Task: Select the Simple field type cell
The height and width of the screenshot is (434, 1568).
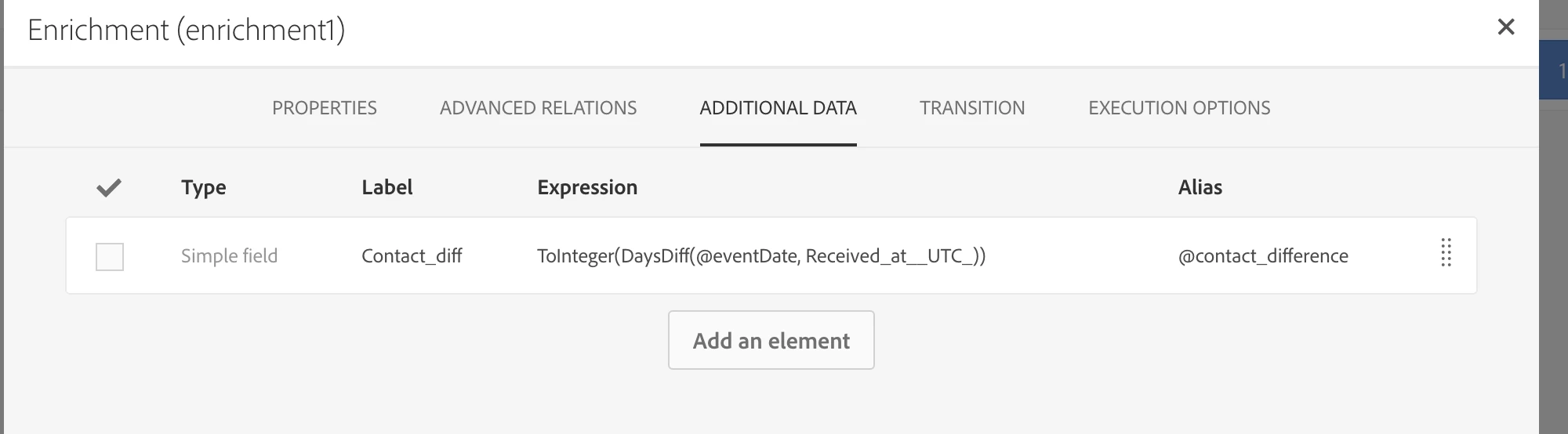Action: [x=229, y=256]
